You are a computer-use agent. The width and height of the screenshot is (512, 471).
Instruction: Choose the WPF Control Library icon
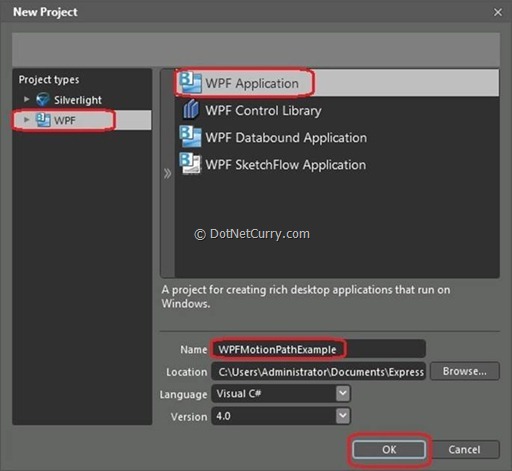coord(191,109)
